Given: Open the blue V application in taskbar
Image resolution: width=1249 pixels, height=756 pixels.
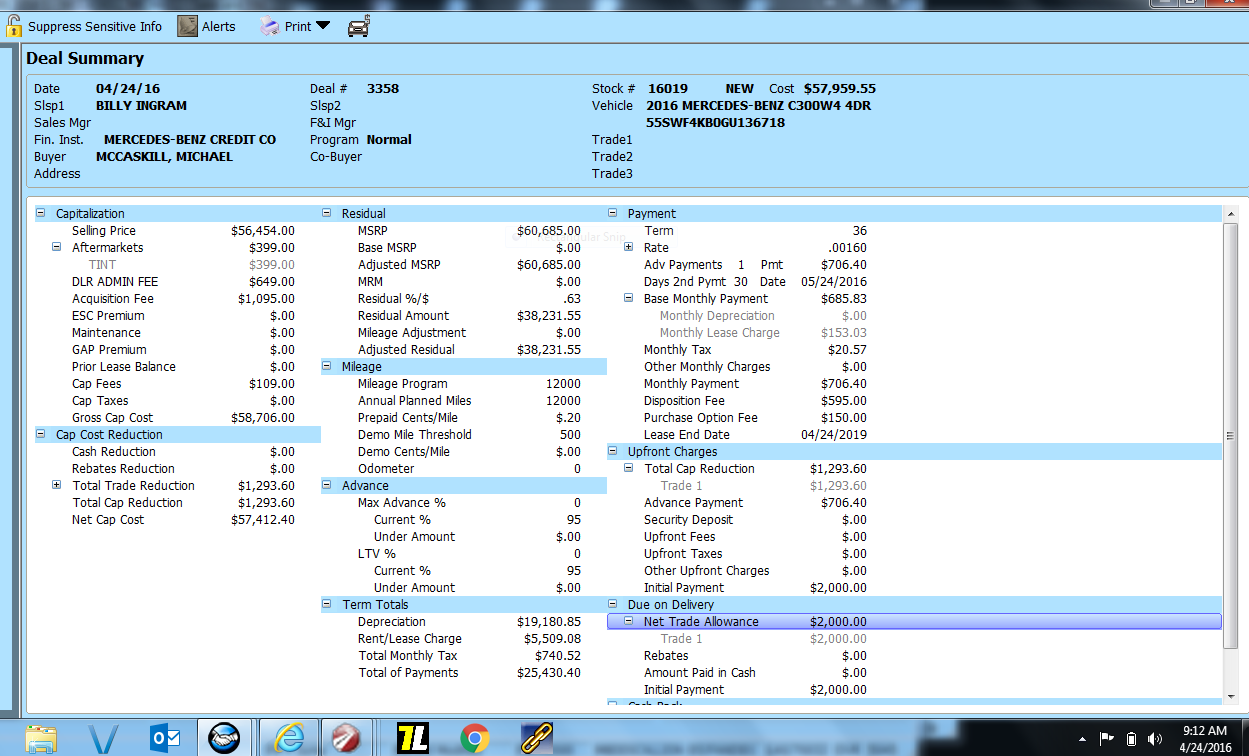Looking at the screenshot, I should point(103,739).
